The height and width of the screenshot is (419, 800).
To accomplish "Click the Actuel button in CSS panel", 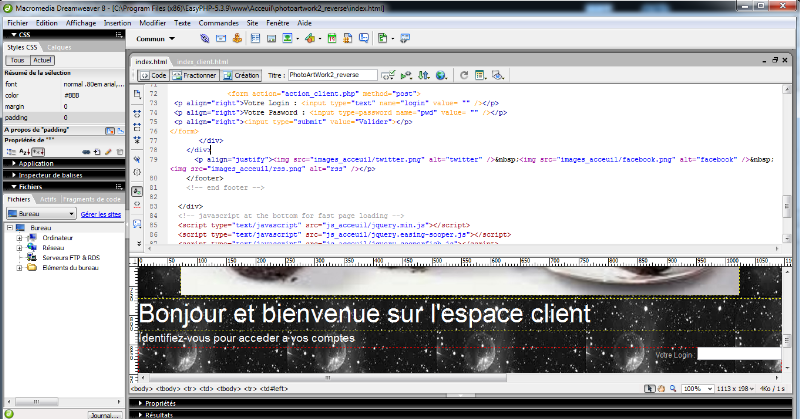I will coord(43,60).
